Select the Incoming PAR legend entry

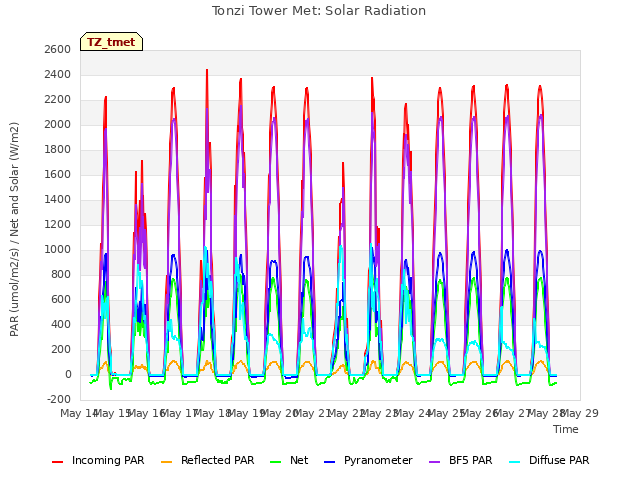(98, 460)
